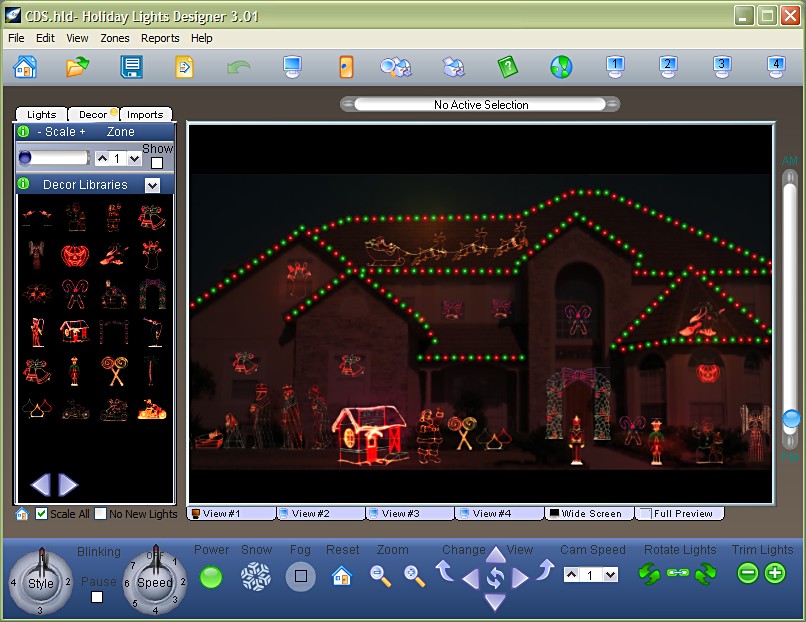Viewport: 806px width, 622px height.
Task: Zoom out with the minus magnifier
Action: click(x=380, y=576)
